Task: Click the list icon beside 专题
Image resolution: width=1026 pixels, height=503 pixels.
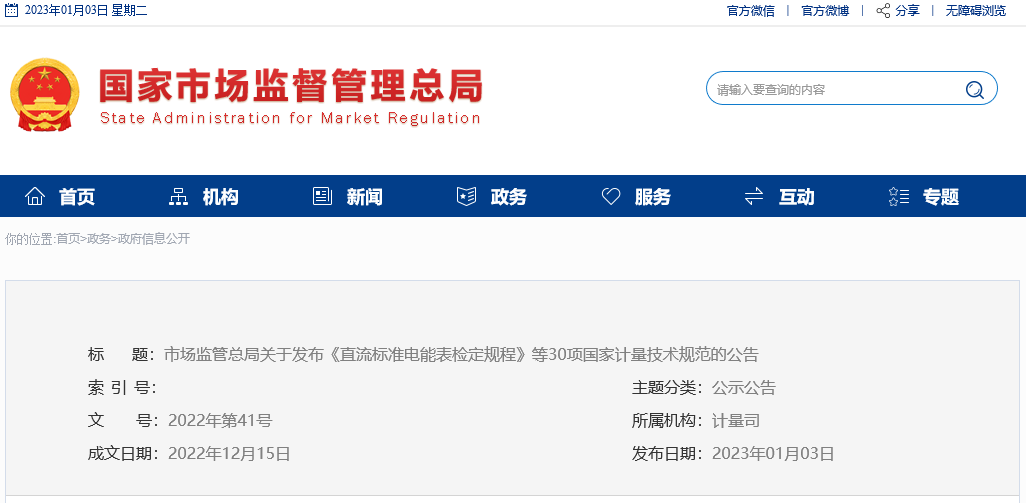Action: coord(898,196)
